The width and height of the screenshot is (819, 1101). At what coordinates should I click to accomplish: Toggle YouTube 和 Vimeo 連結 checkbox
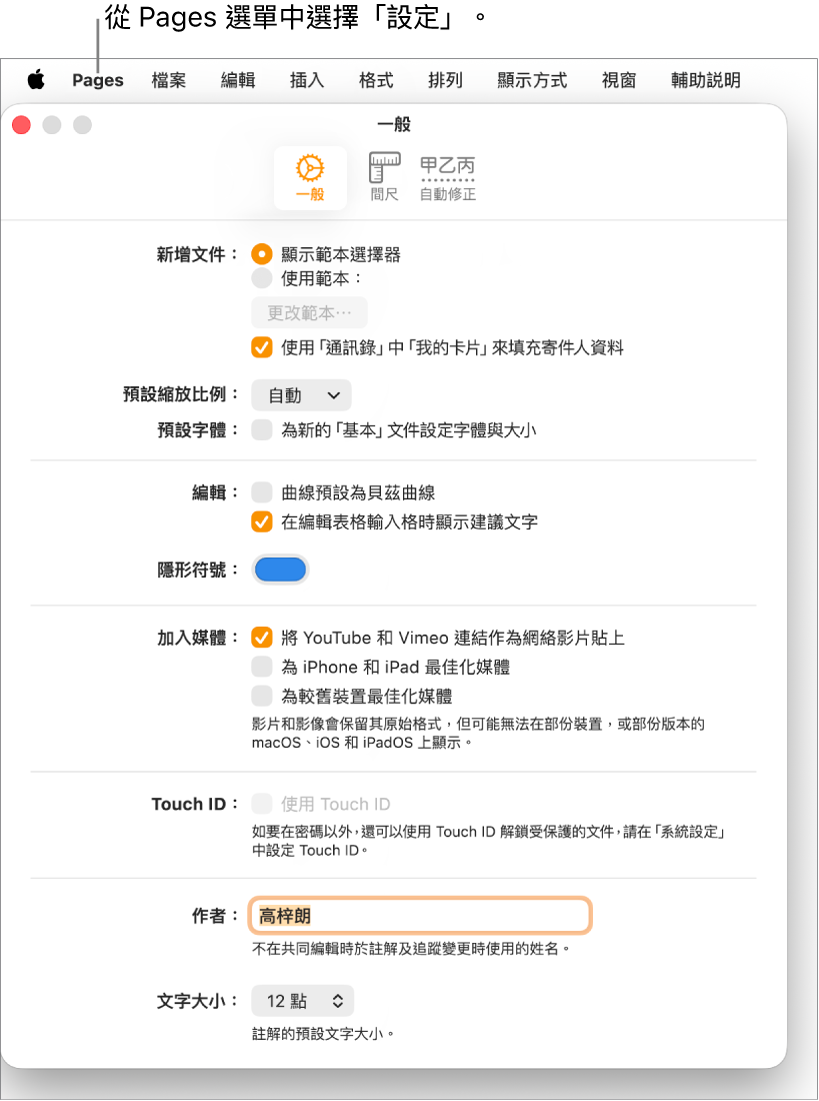pos(262,638)
